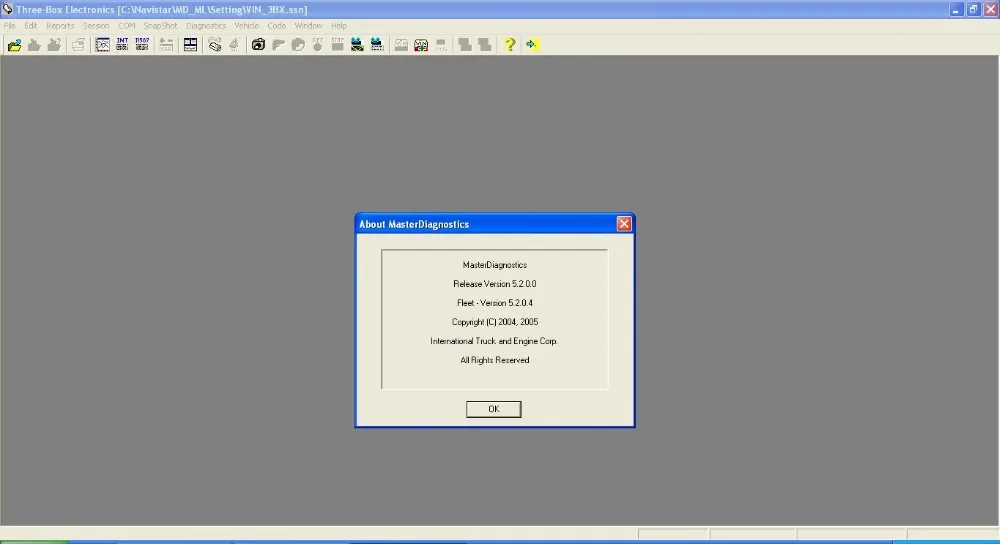The height and width of the screenshot is (544, 1000).
Task: Click the 'Copyright (C) 2004, 2005' text
Action: click(494, 322)
